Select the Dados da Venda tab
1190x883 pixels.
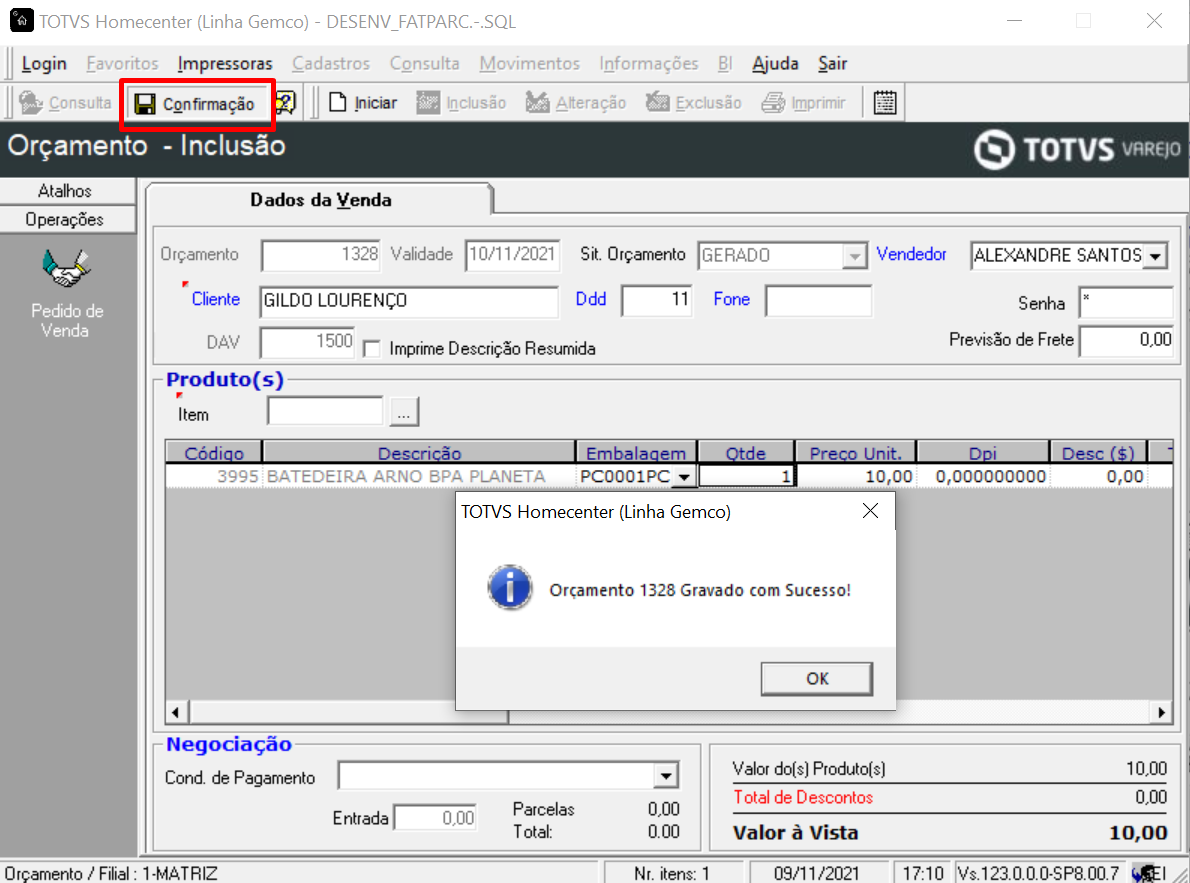click(321, 200)
